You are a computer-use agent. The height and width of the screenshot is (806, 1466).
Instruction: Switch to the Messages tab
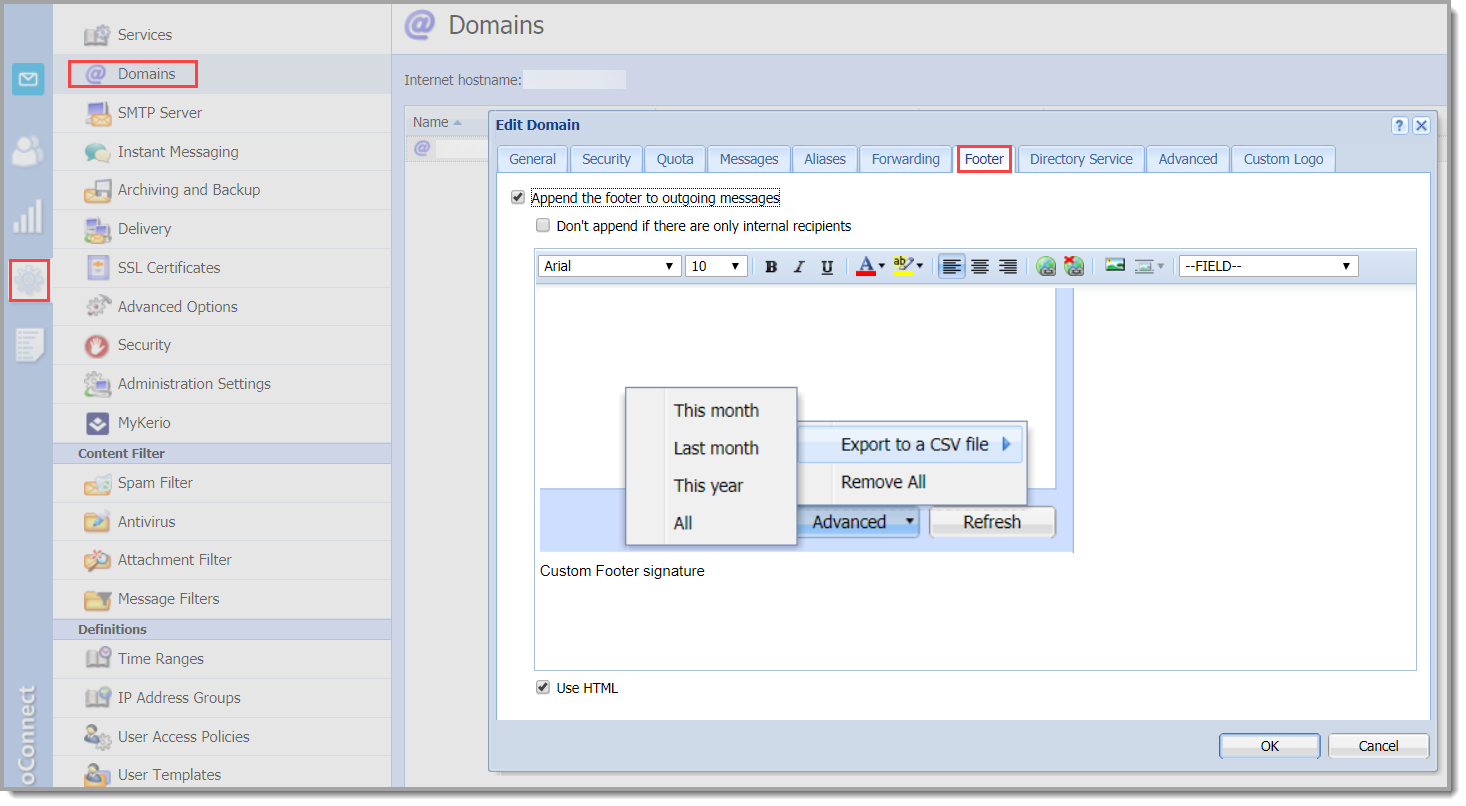tap(749, 159)
